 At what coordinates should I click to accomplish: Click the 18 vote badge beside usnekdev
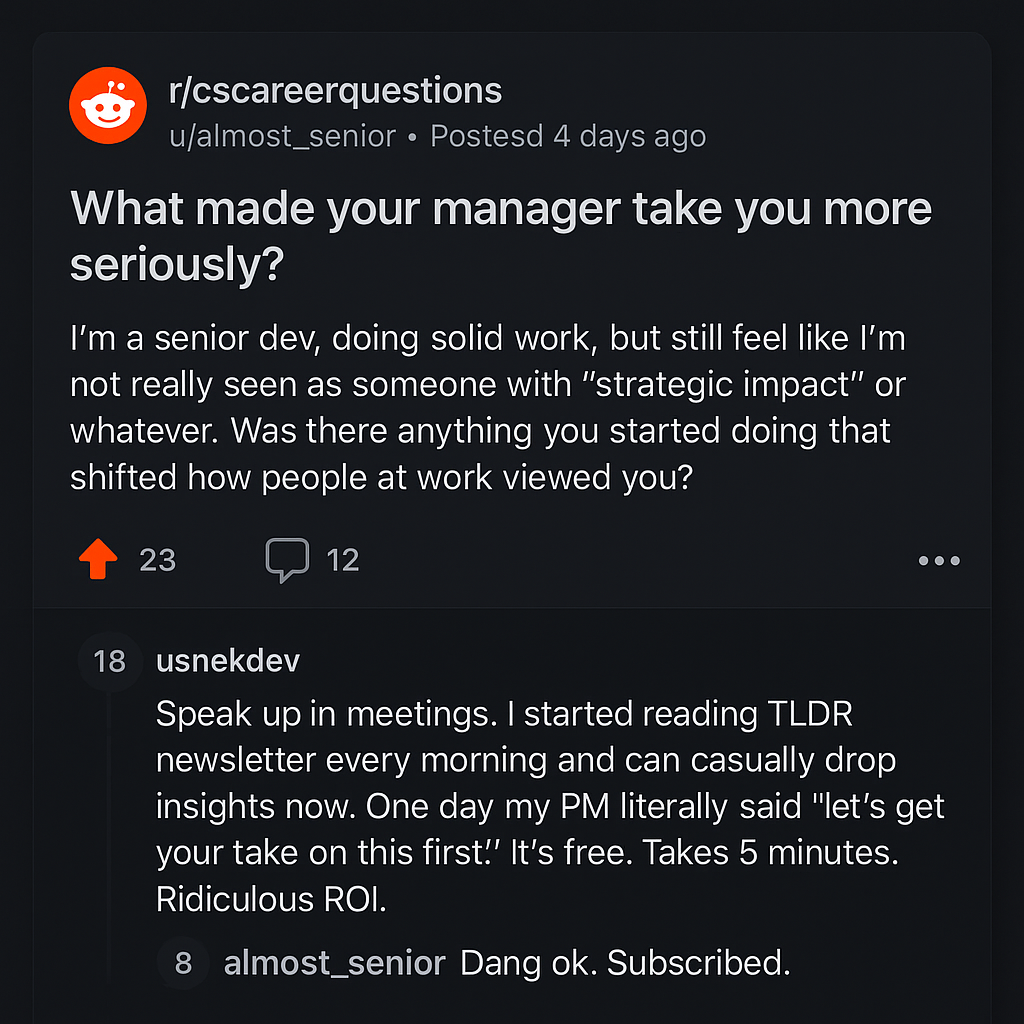click(x=110, y=662)
